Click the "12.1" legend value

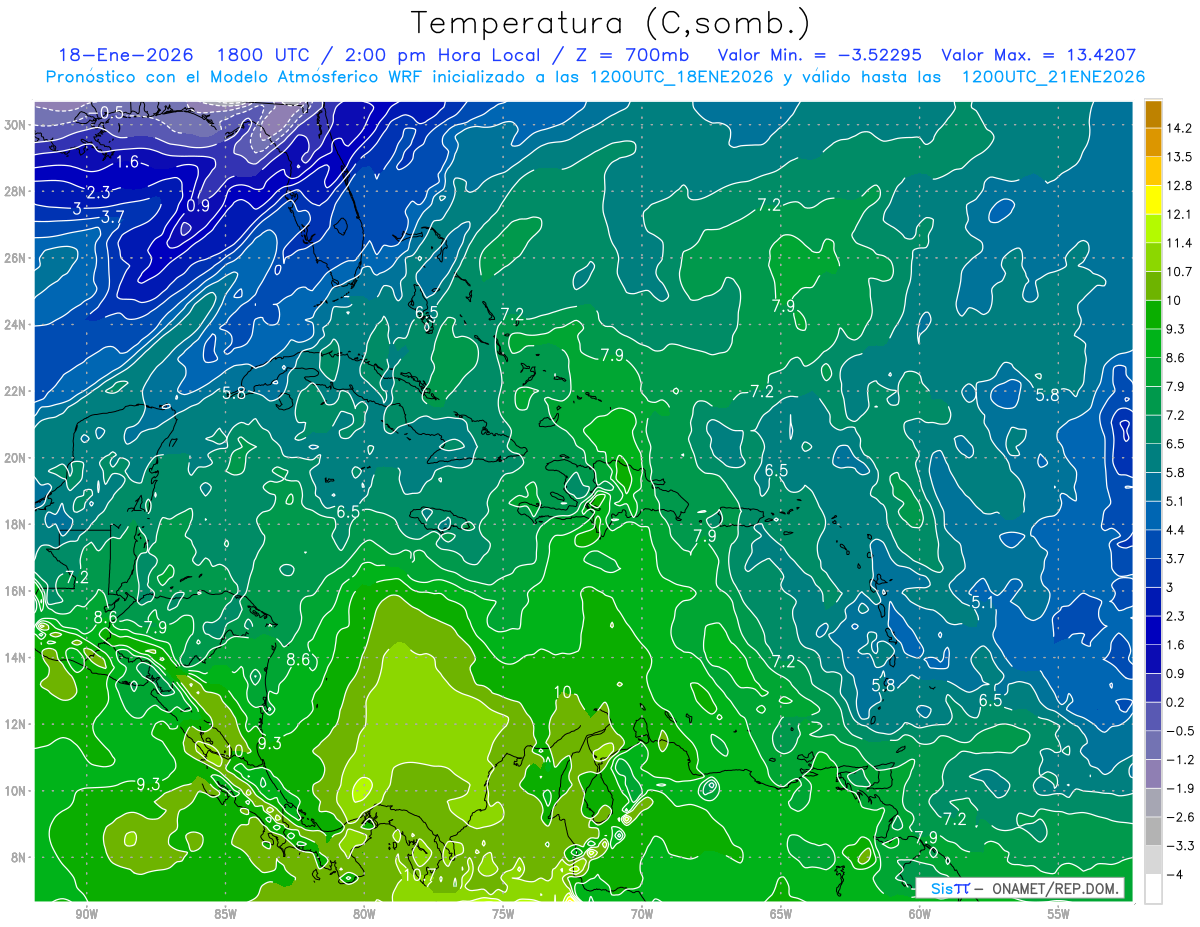1180,215
